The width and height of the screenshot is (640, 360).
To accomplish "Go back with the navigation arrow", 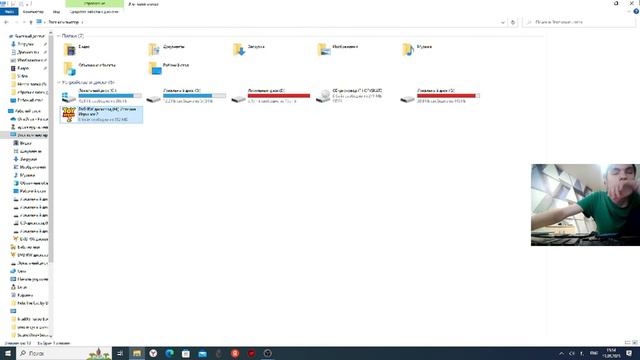I will click(x=6, y=22).
